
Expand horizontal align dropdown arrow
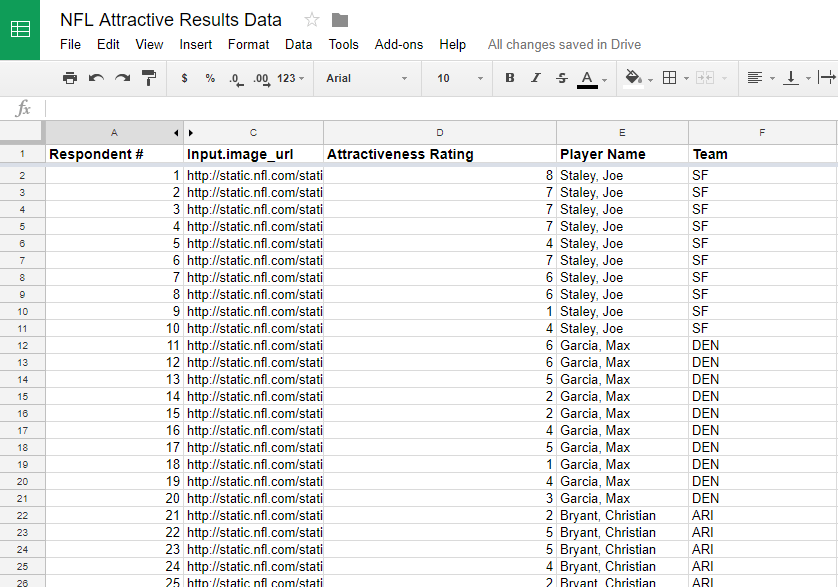(772, 79)
